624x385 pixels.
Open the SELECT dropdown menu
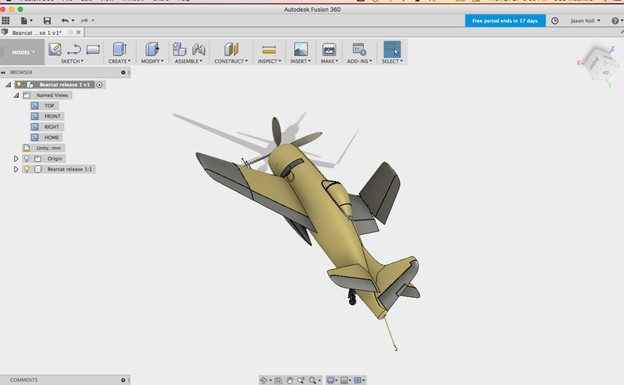[x=392, y=61]
